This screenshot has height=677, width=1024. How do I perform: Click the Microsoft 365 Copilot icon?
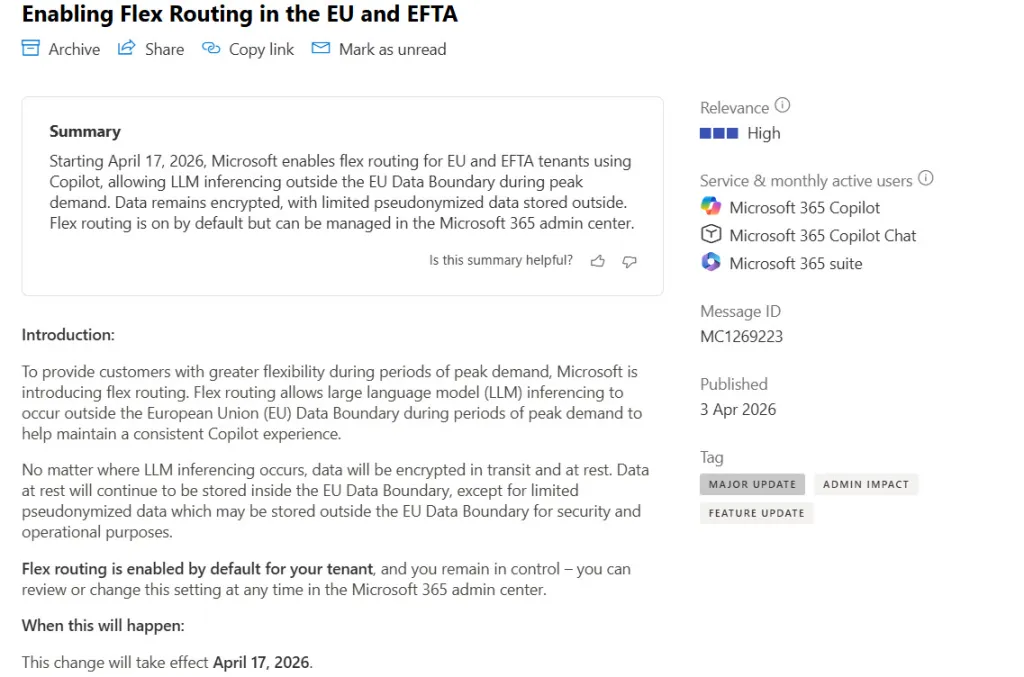pyautogui.click(x=711, y=207)
